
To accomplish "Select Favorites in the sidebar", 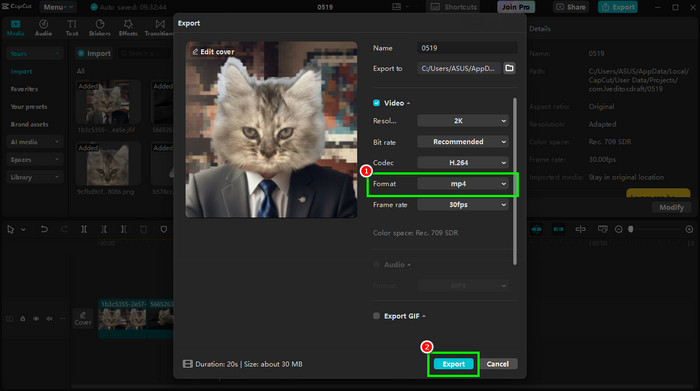I will point(24,89).
